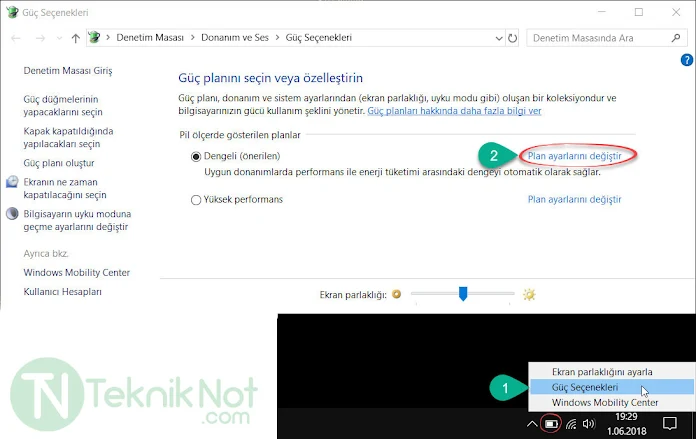
Task: Expand chevron after Donanım ve Ses breadcrumb
Action: pos(277,38)
